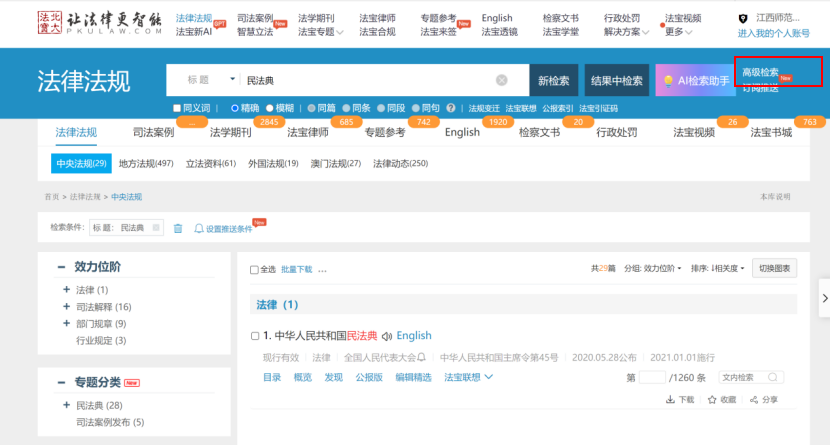Open the 标题 search field dropdown

click(x=211, y=80)
